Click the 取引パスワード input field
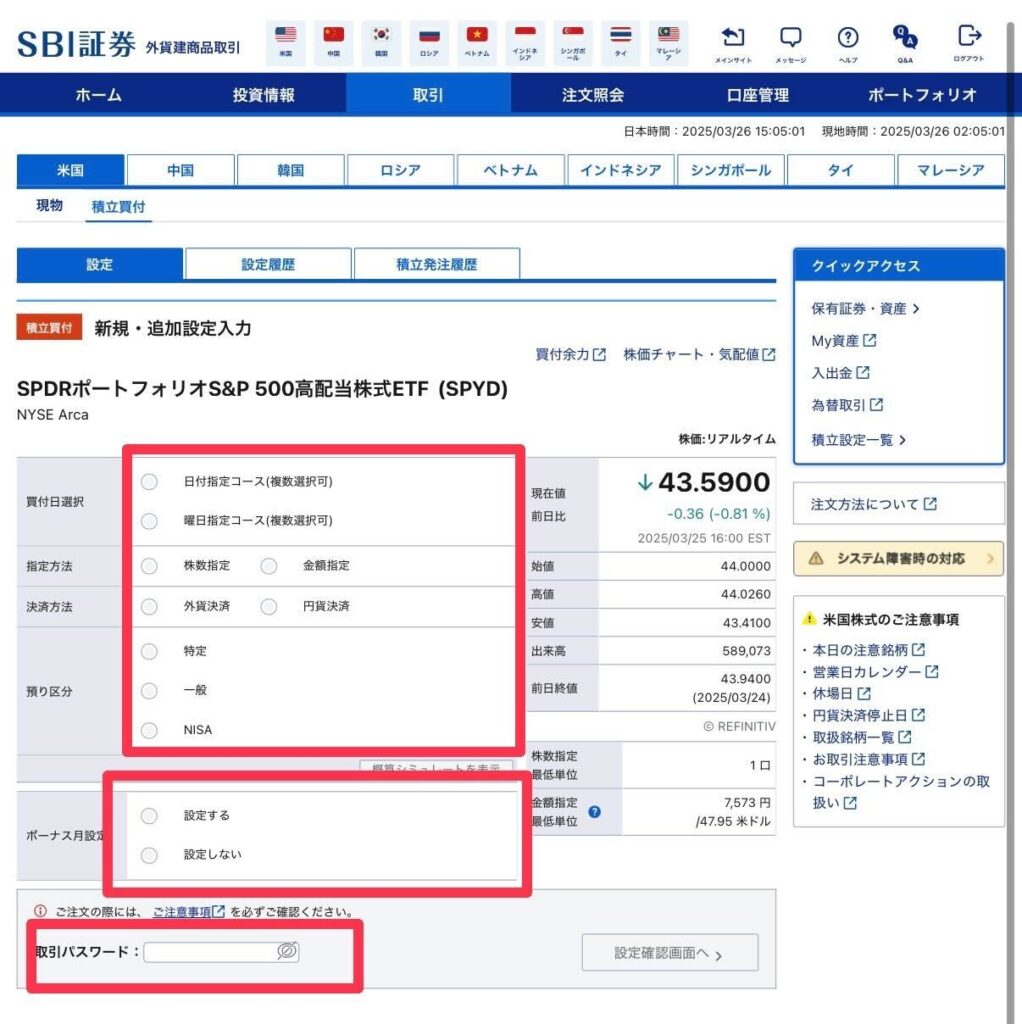This screenshot has width=1022, height=1024. pyautogui.click(x=221, y=952)
